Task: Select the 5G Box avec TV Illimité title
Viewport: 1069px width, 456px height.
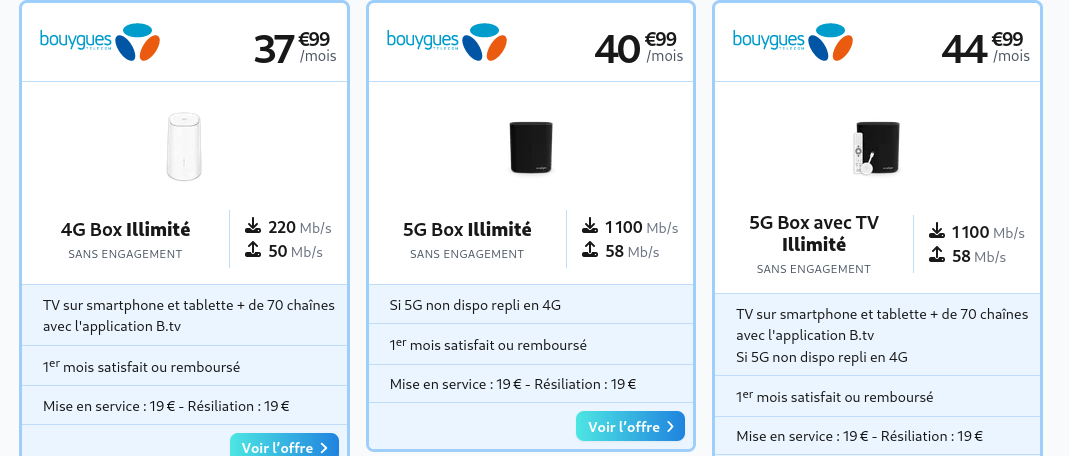Action: [813, 233]
